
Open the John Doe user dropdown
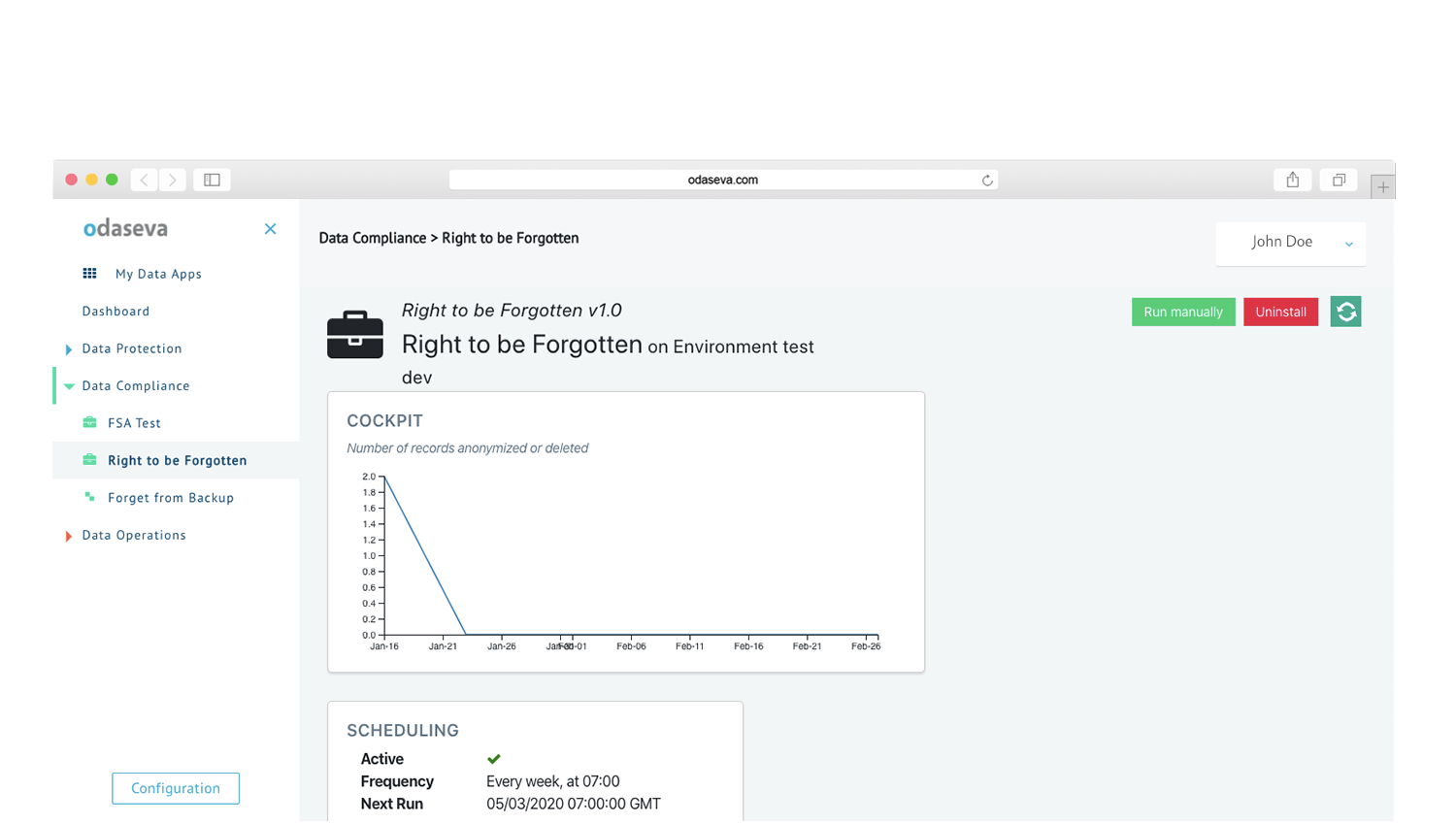pyautogui.click(x=1291, y=243)
